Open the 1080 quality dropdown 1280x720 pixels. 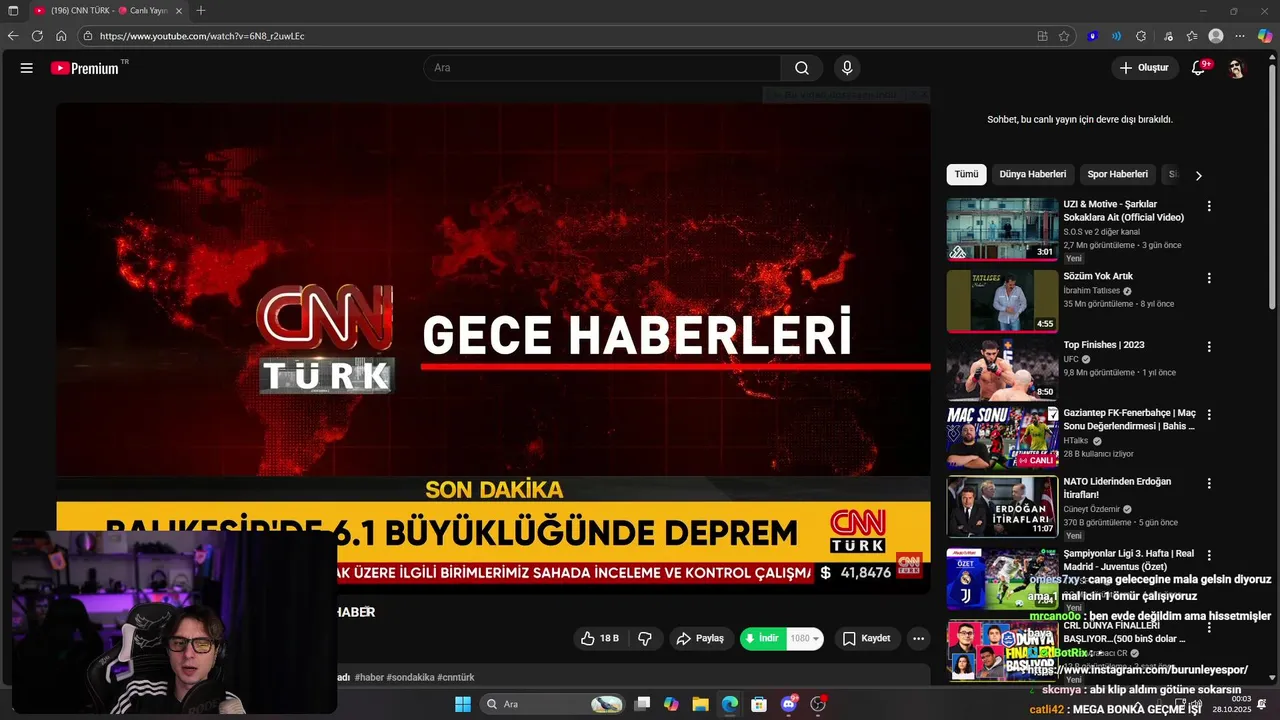point(805,638)
